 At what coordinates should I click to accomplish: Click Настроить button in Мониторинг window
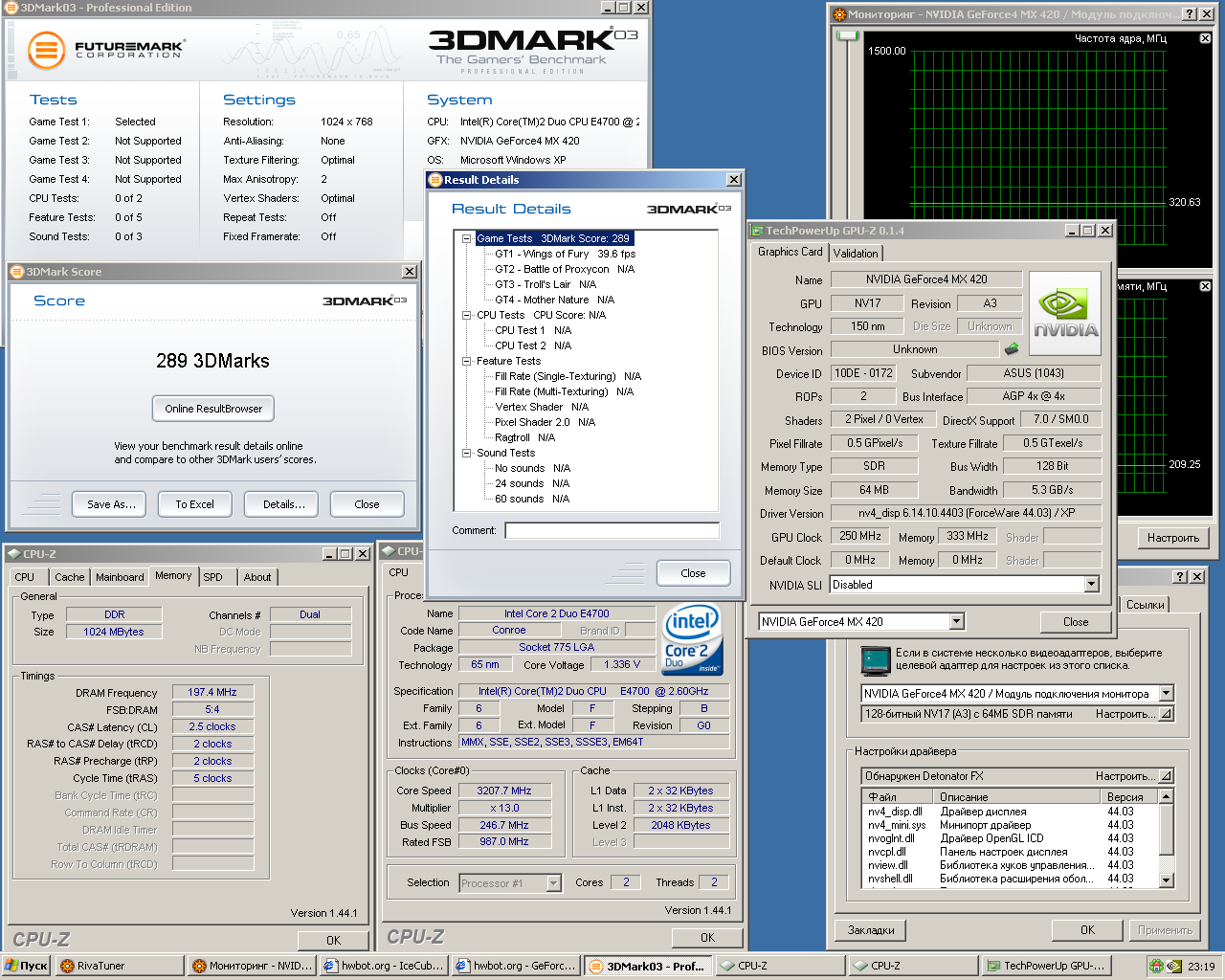pyautogui.click(x=1173, y=538)
